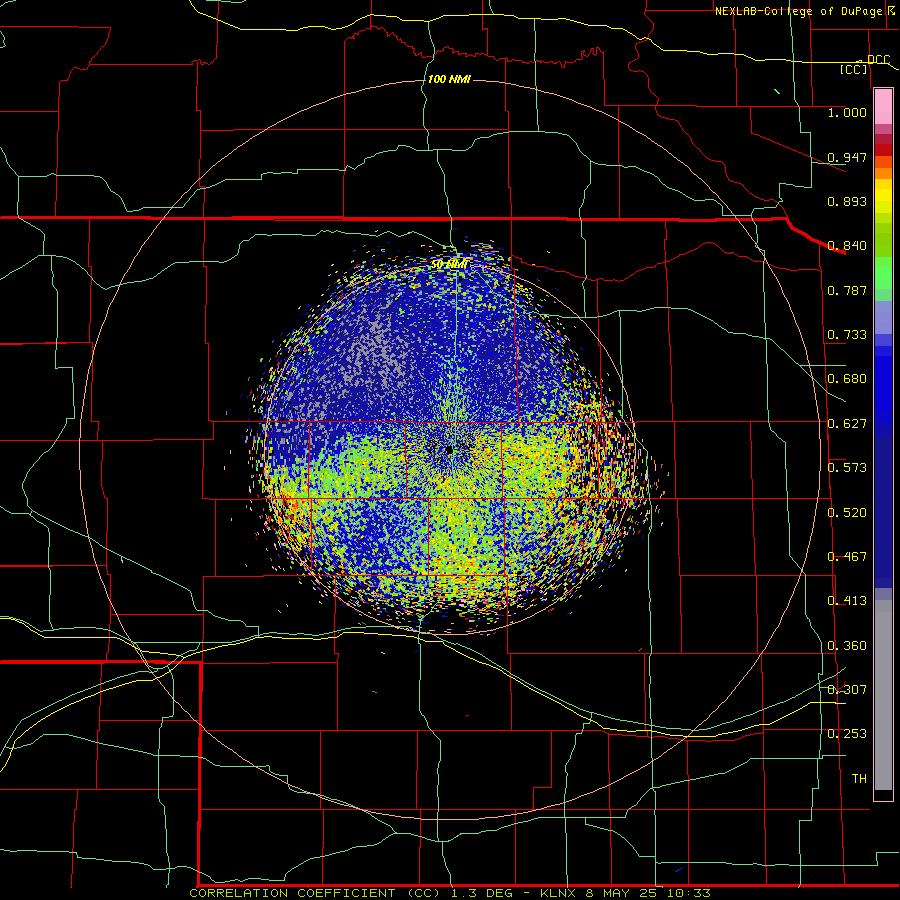The image size is (900, 900).
Task: Click the 100 NMI range ring label
Action: pyautogui.click(x=449, y=79)
